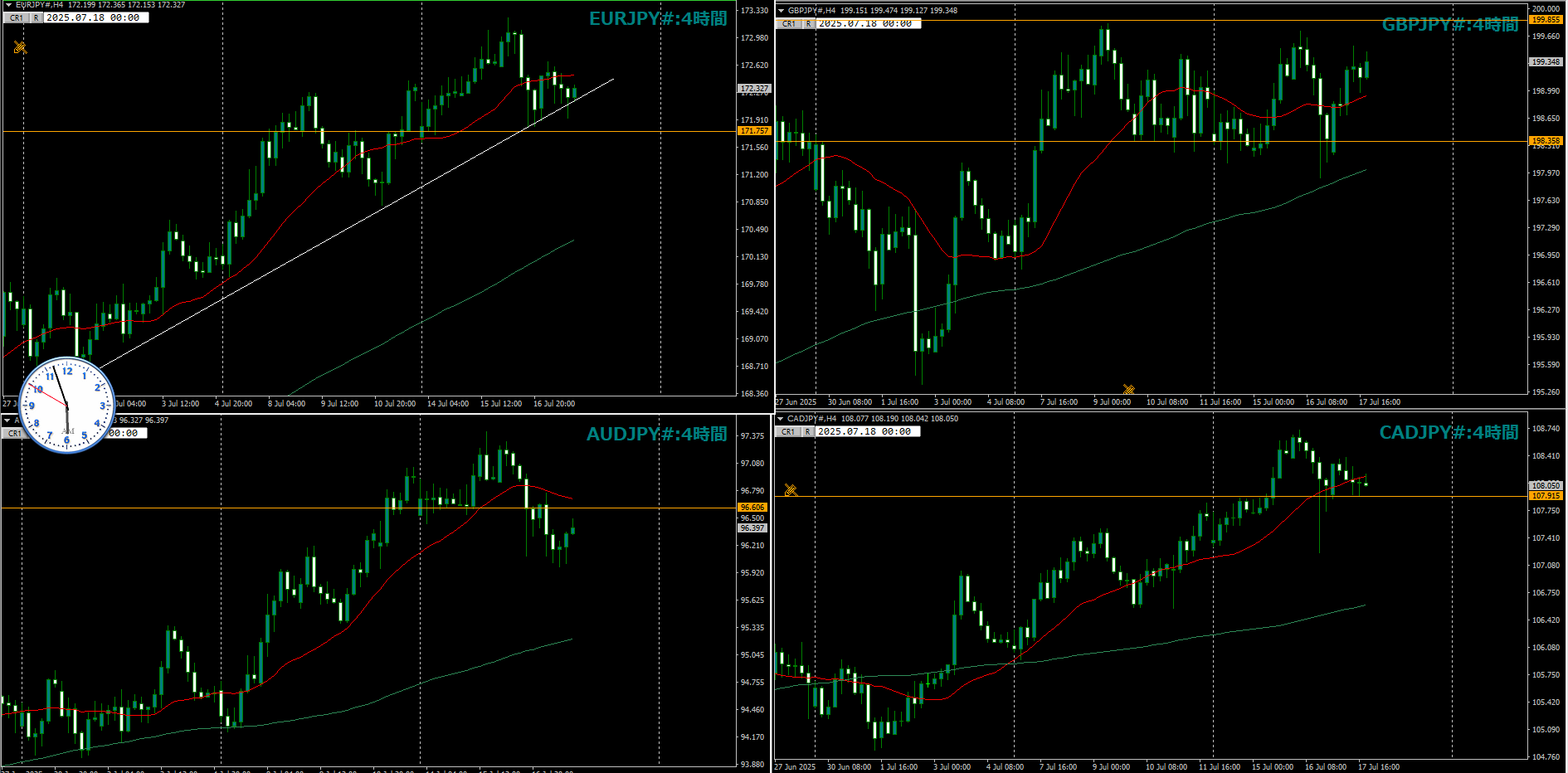Select the orange horizontal line on AUDJPY chart
Image resolution: width=1568 pixels, height=773 pixels.
click(x=369, y=508)
